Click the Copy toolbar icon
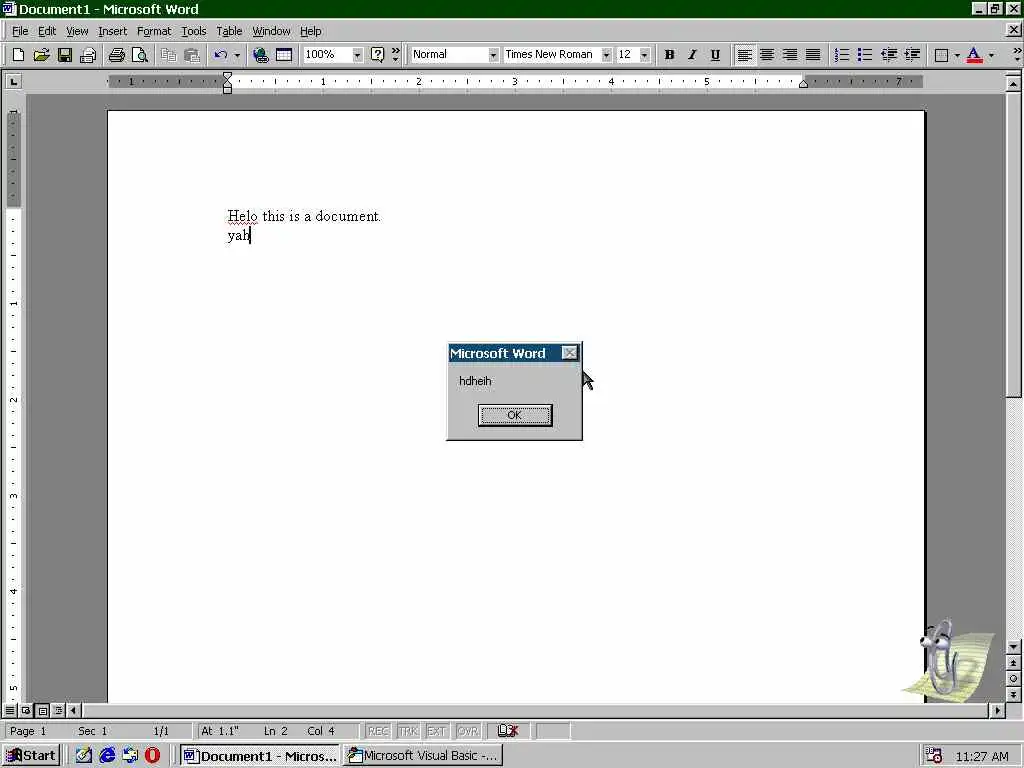Image resolution: width=1024 pixels, height=768 pixels. click(168, 55)
